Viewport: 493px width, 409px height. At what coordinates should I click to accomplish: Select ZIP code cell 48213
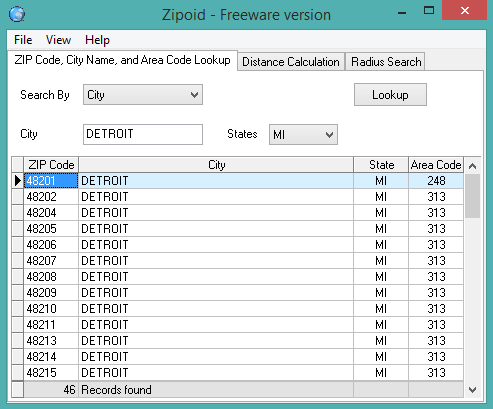[51, 341]
